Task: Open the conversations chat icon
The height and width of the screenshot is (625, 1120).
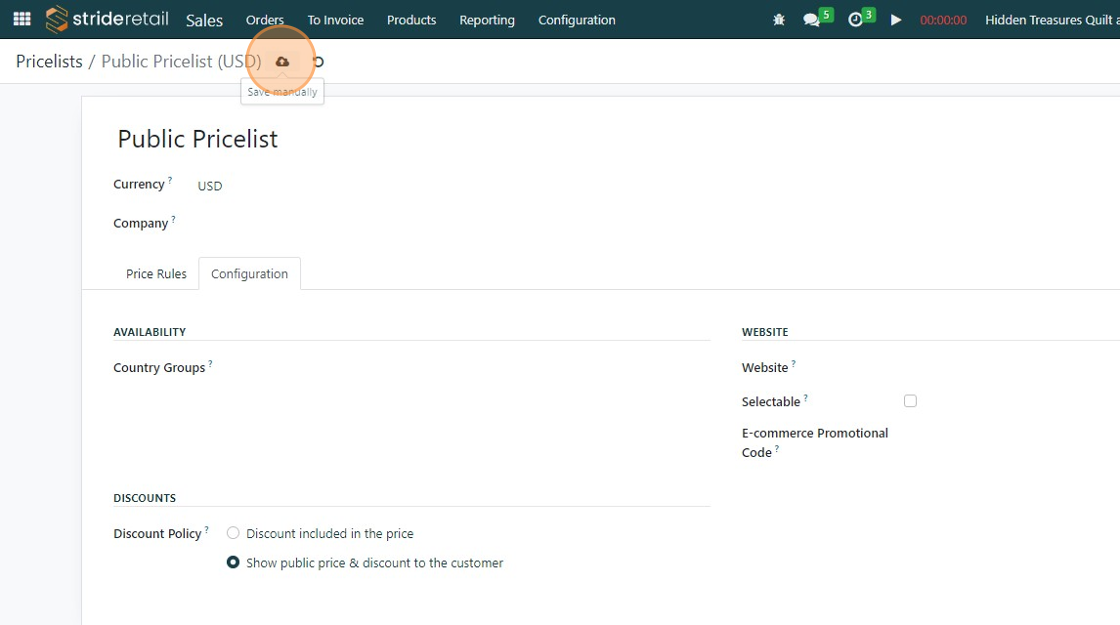Action: pyautogui.click(x=812, y=20)
